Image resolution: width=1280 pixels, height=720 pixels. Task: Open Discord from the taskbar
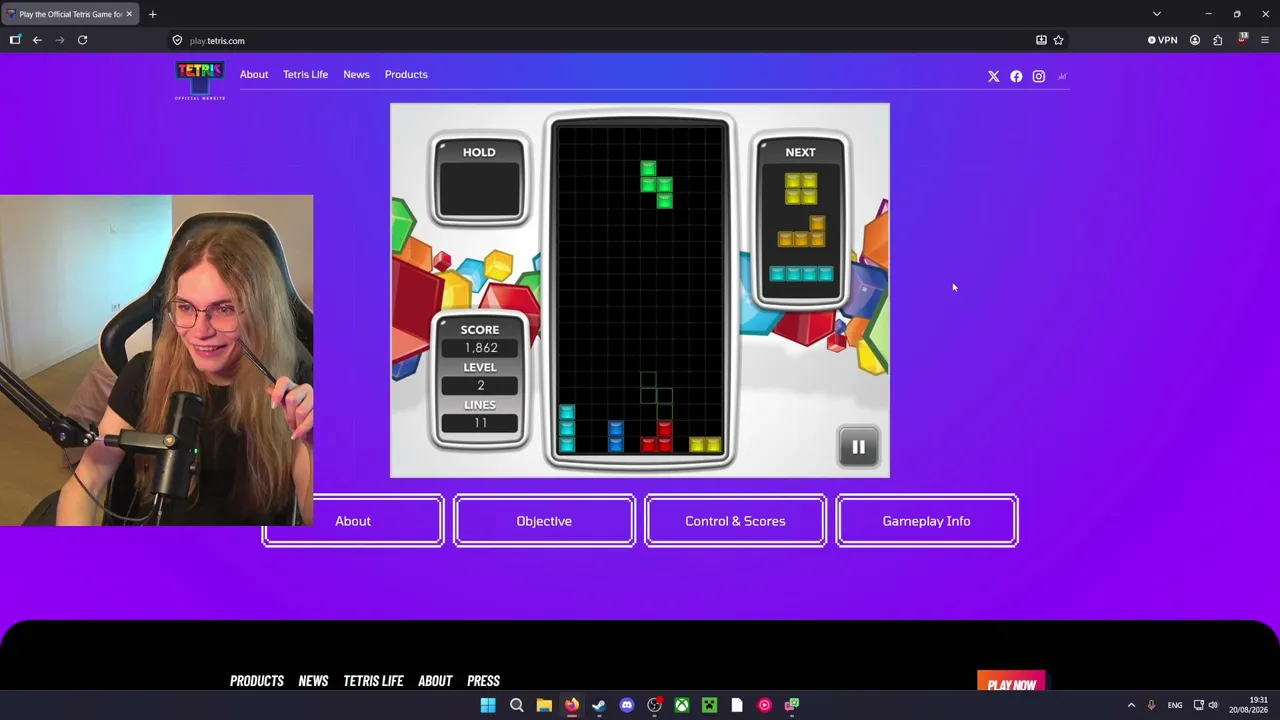point(627,705)
